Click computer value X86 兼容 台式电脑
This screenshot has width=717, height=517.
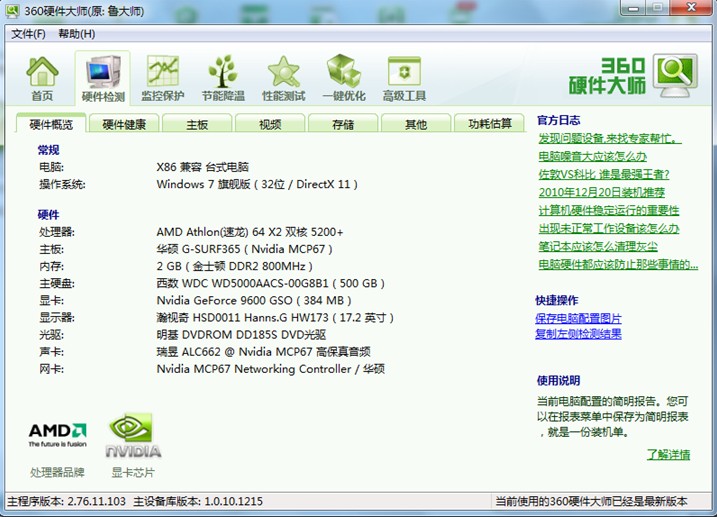click(x=203, y=167)
